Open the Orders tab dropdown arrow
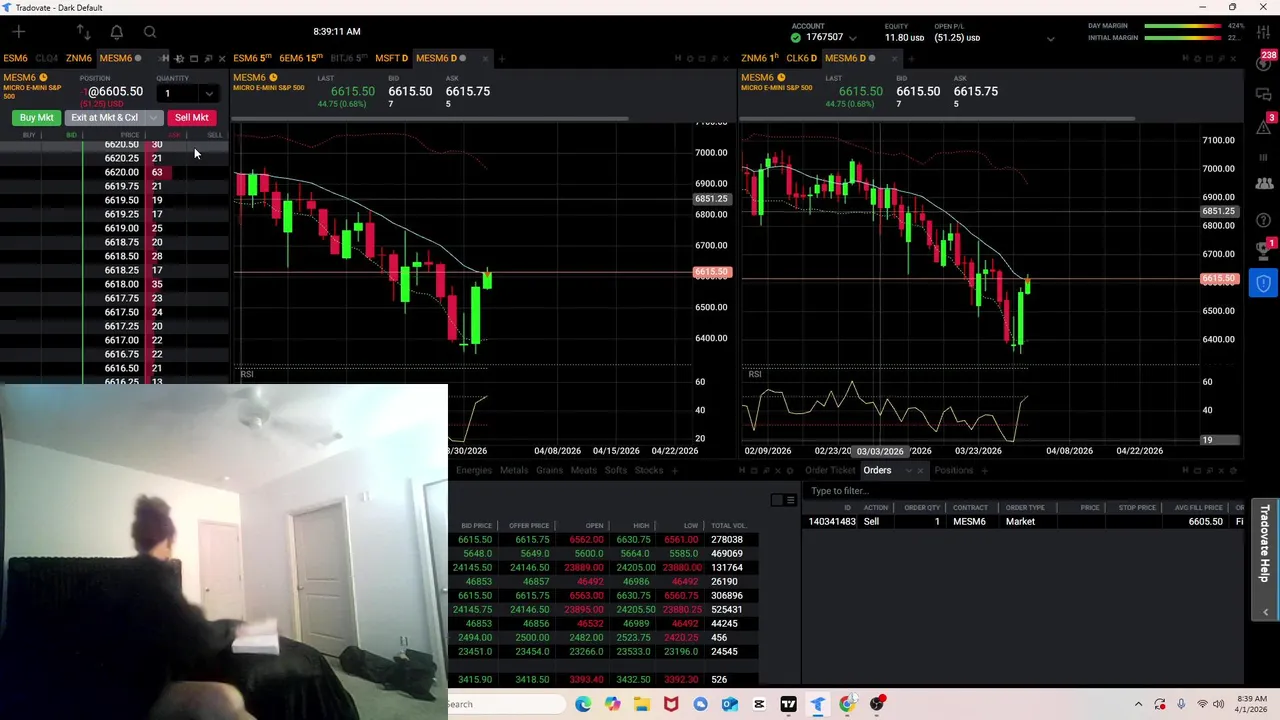Screen dimensions: 1280x720 tap(907, 470)
